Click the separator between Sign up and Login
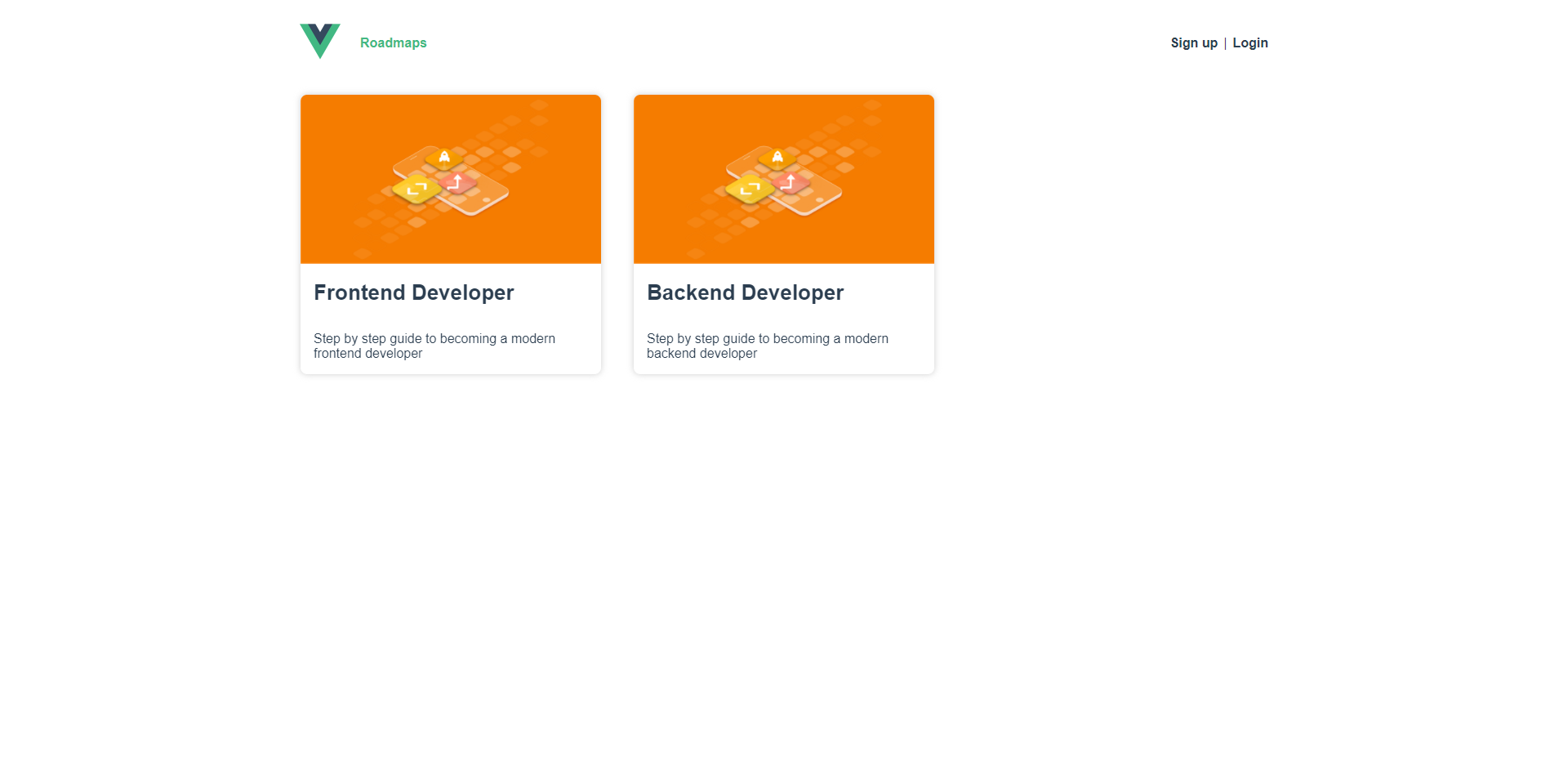 (1225, 42)
